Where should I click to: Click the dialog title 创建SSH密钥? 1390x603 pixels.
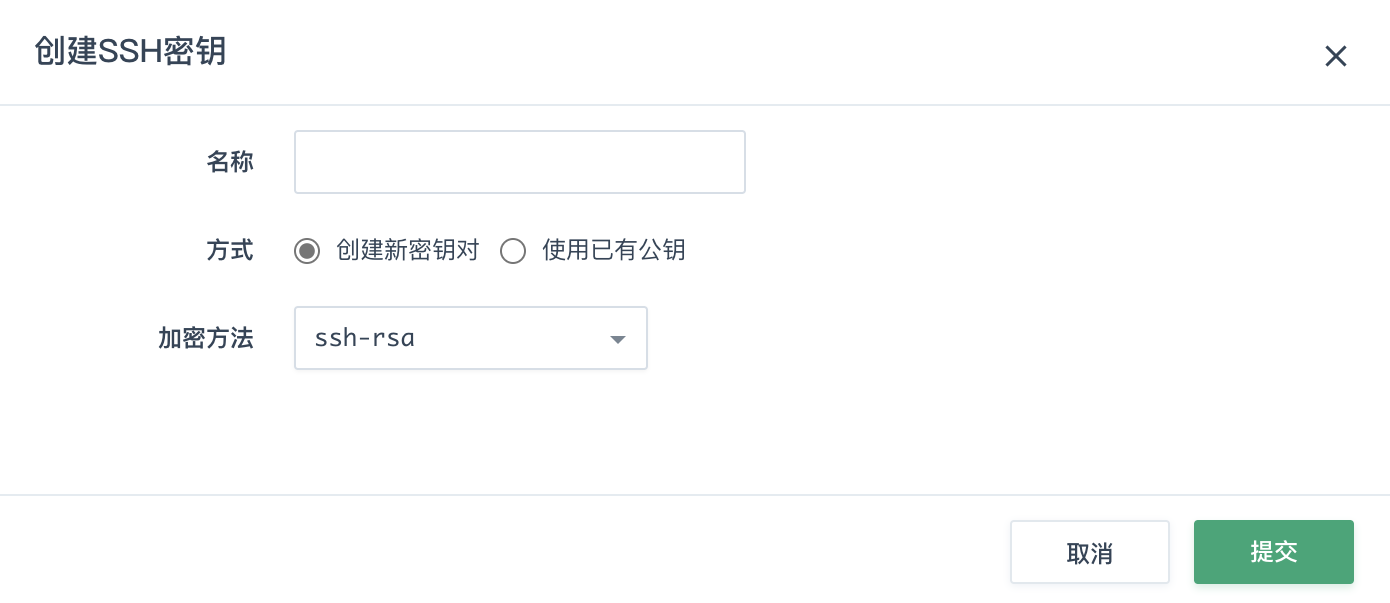pos(130,52)
